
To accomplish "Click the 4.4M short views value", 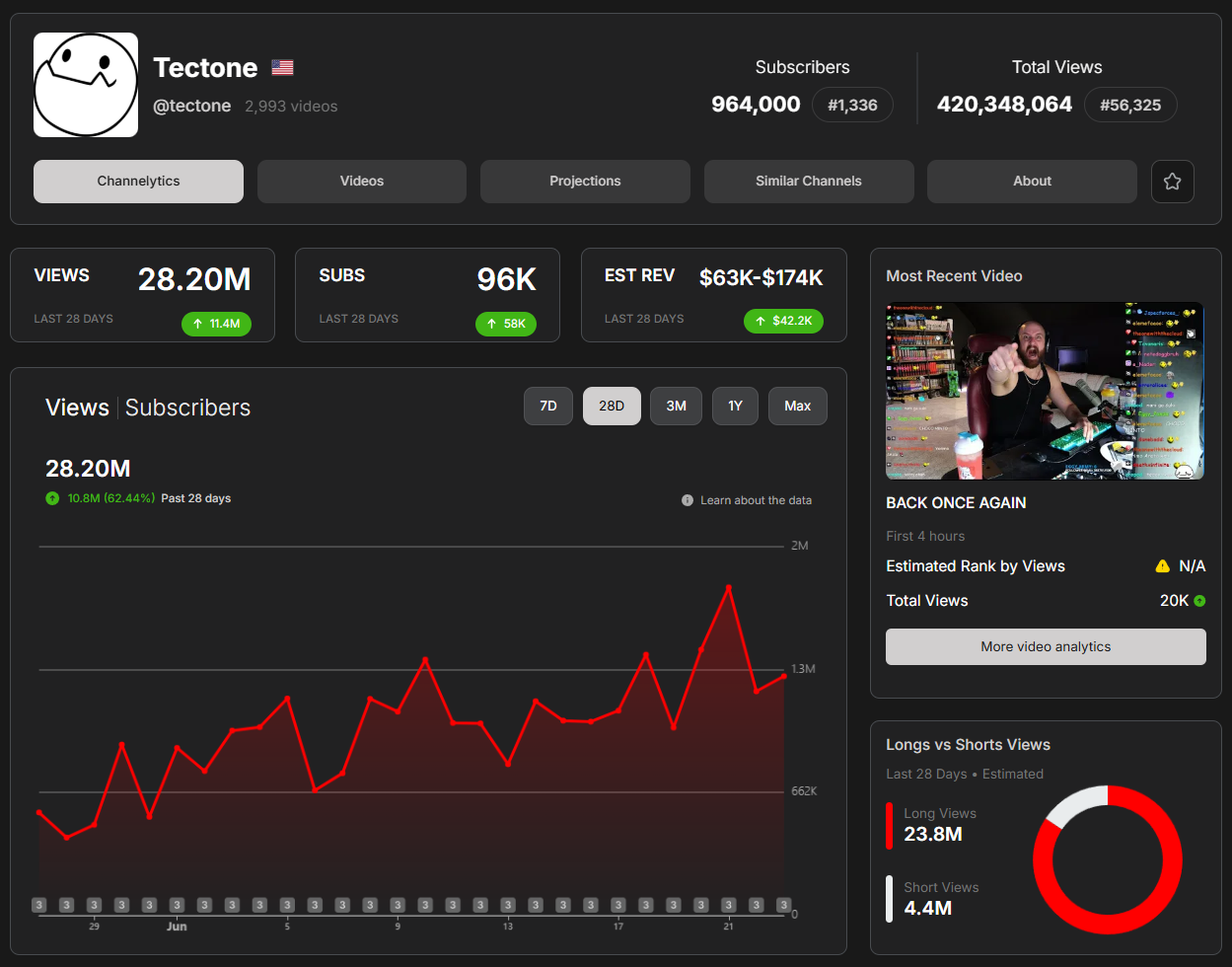I will click(927, 908).
